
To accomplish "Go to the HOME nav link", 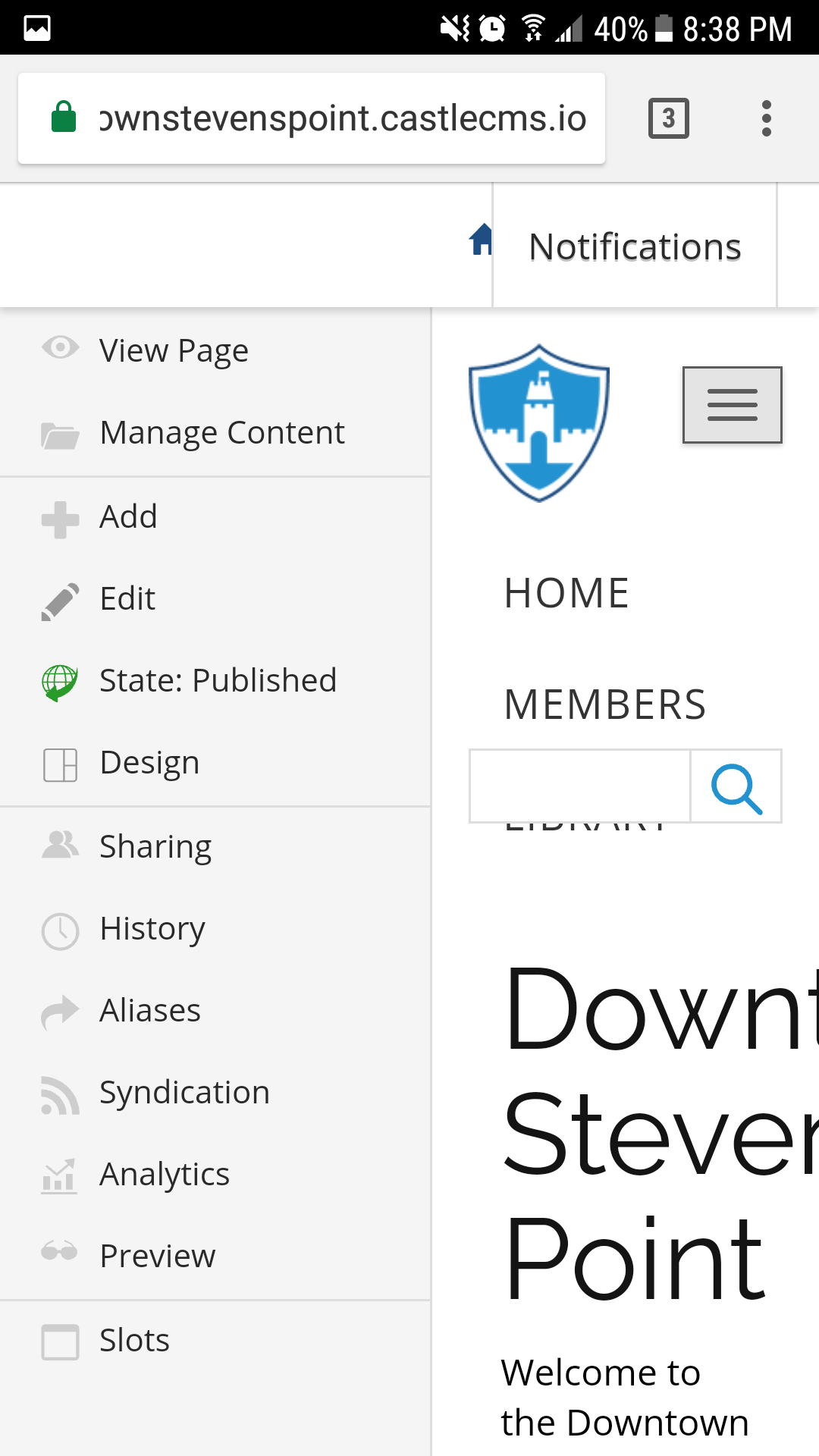I will [x=566, y=593].
